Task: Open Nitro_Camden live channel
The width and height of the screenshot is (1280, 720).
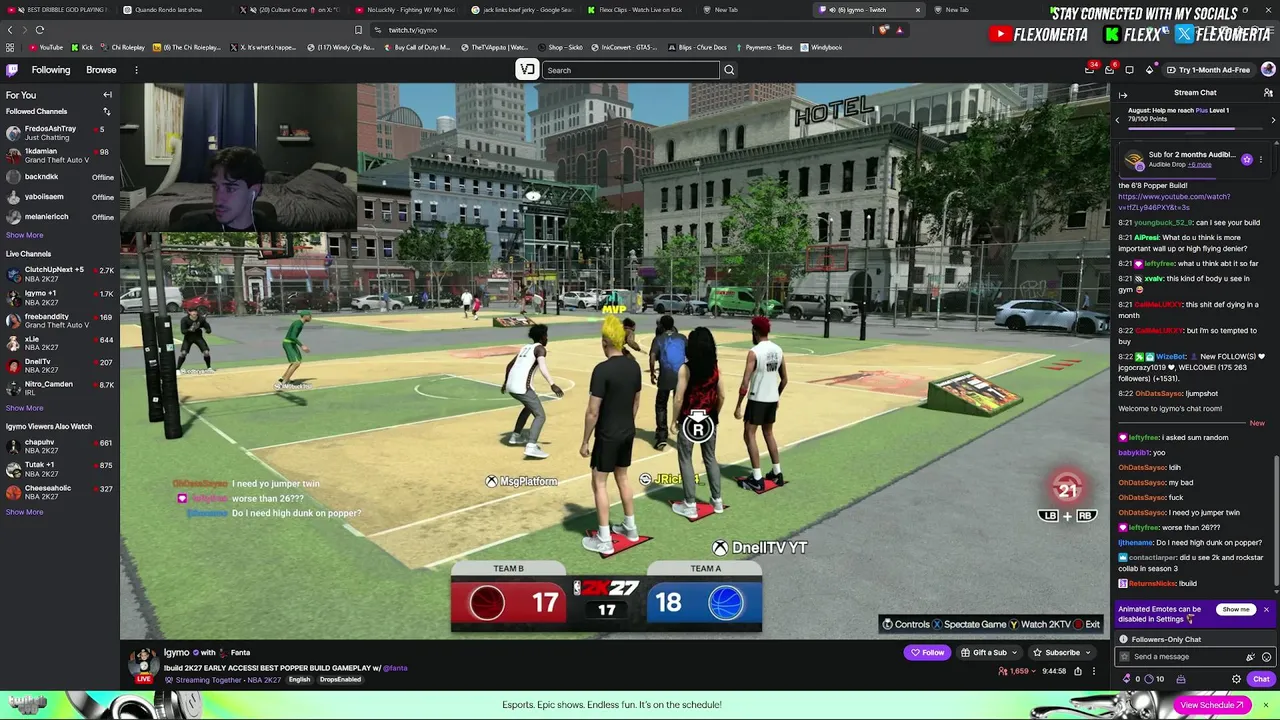Action: click(x=60, y=388)
